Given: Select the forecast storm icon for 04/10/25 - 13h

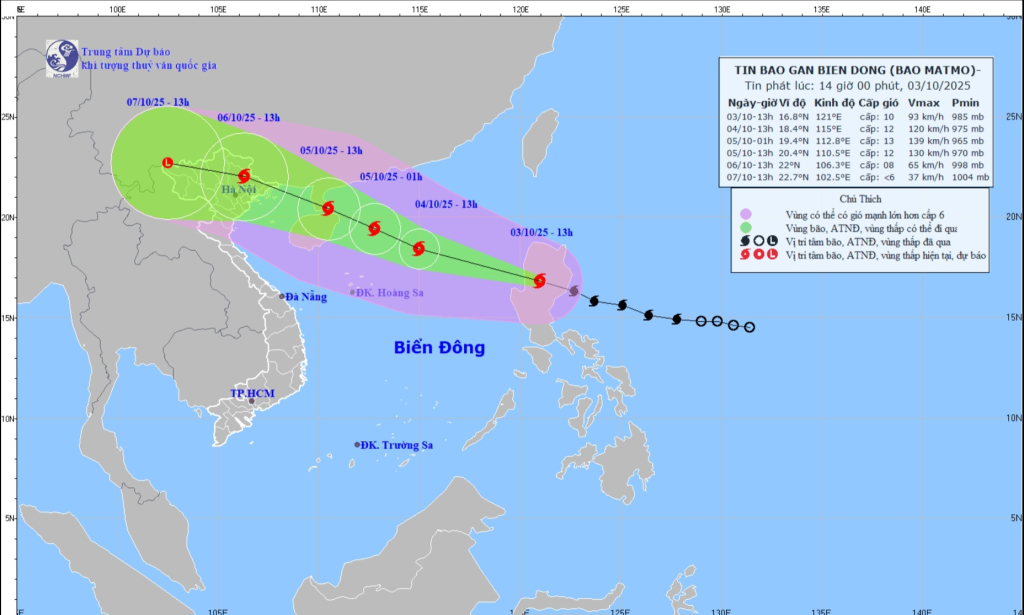Looking at the screenshot, I should tap(419, 248).
